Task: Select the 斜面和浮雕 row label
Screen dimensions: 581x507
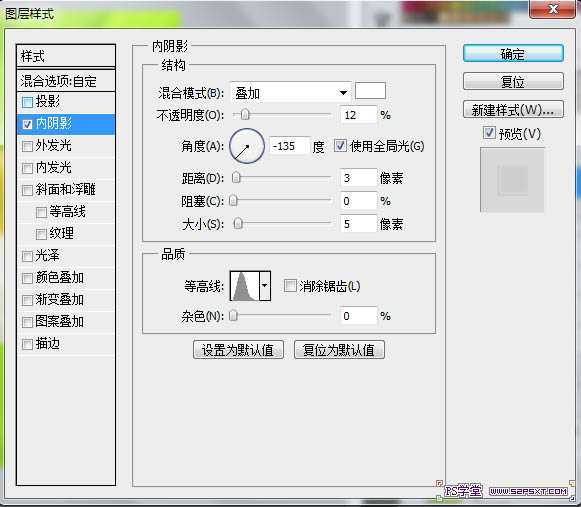Action: pyautogui.click(x=66, y=189)
